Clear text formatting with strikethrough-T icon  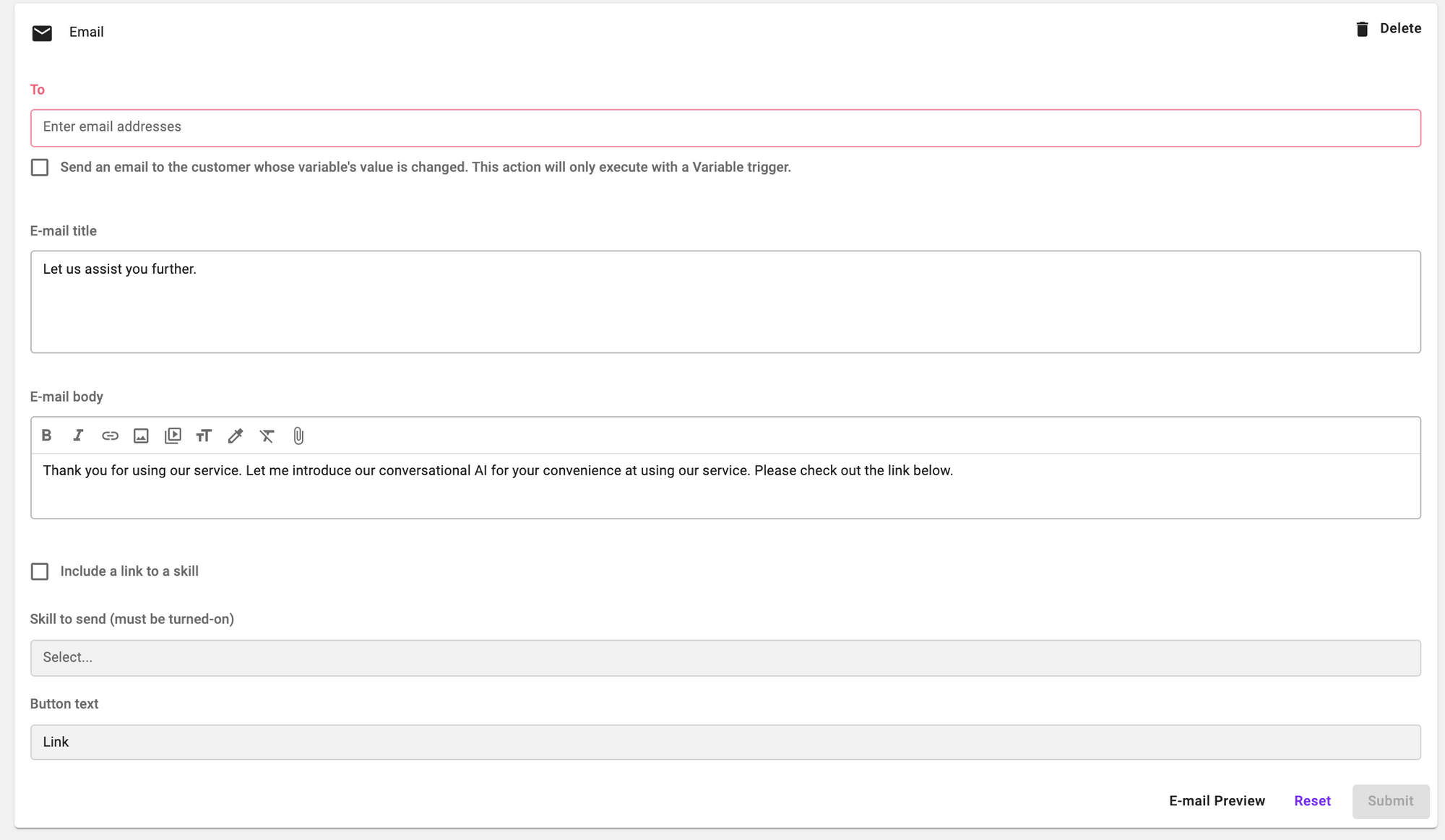click(267, 436)
